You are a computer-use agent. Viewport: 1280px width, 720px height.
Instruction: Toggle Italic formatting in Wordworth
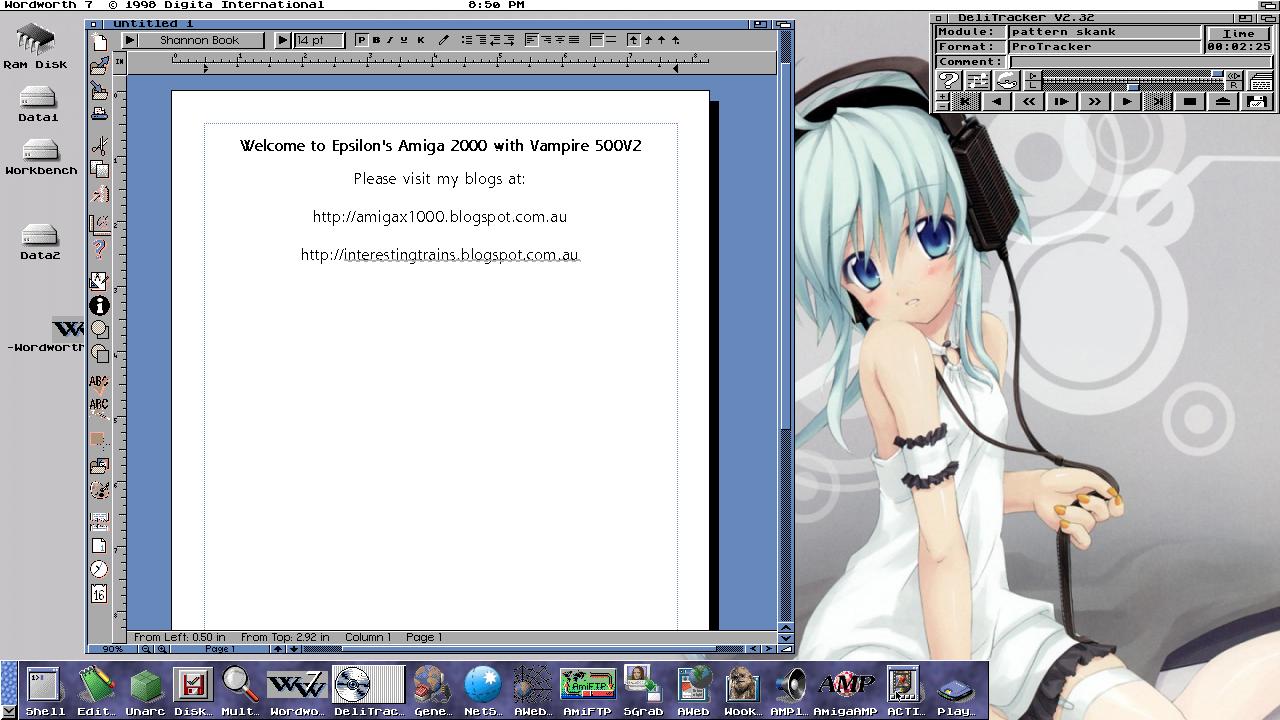tap(390, 40)
